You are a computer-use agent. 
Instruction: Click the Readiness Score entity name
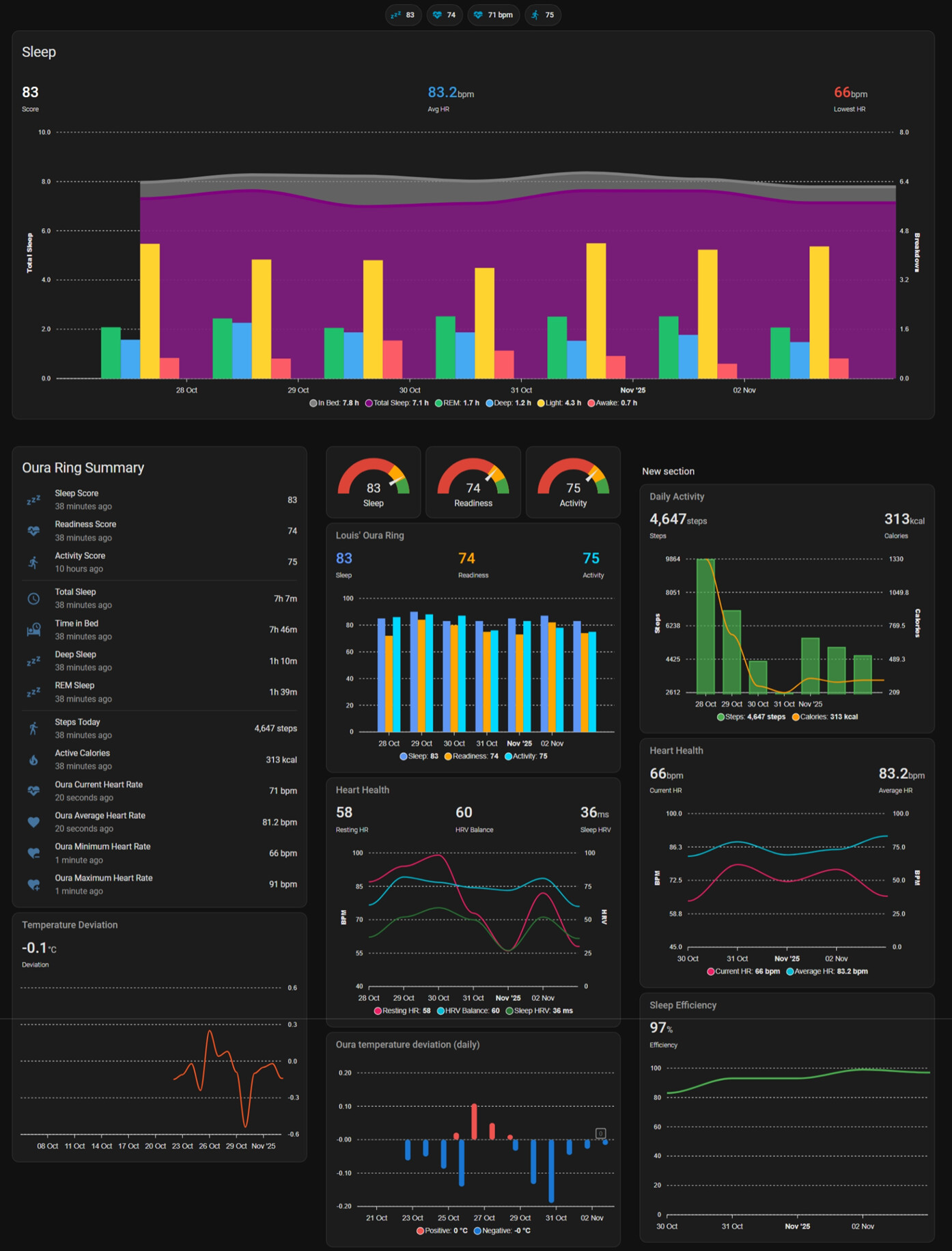[x=85, y=524]
